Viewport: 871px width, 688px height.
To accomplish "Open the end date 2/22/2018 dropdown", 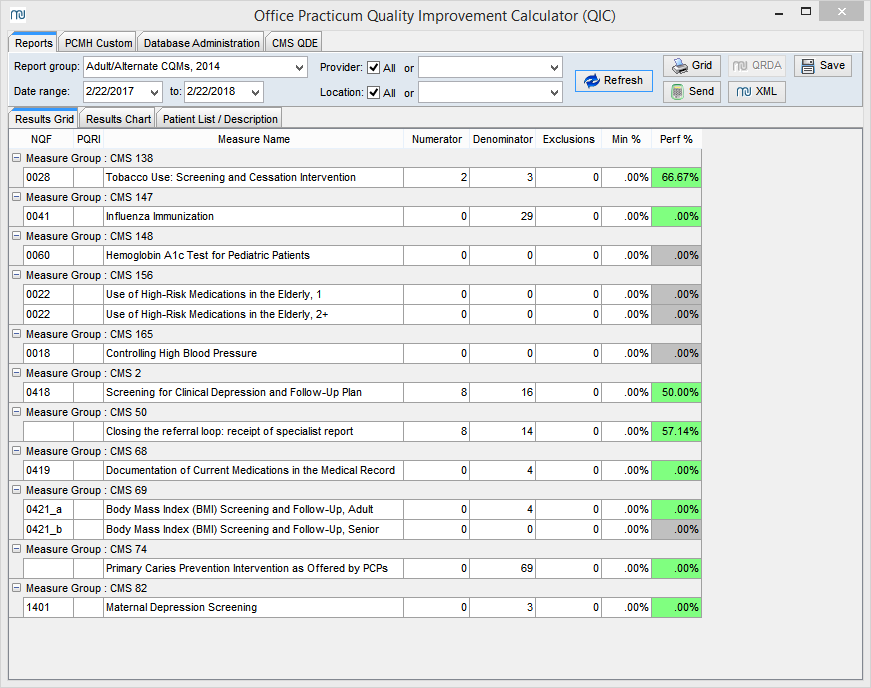I will pos(256,92).
